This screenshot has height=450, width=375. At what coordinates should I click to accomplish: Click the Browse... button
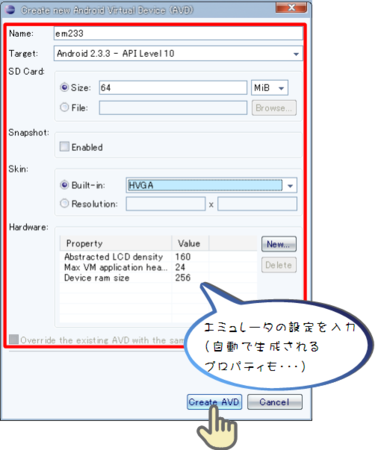[x=274, y=108]
